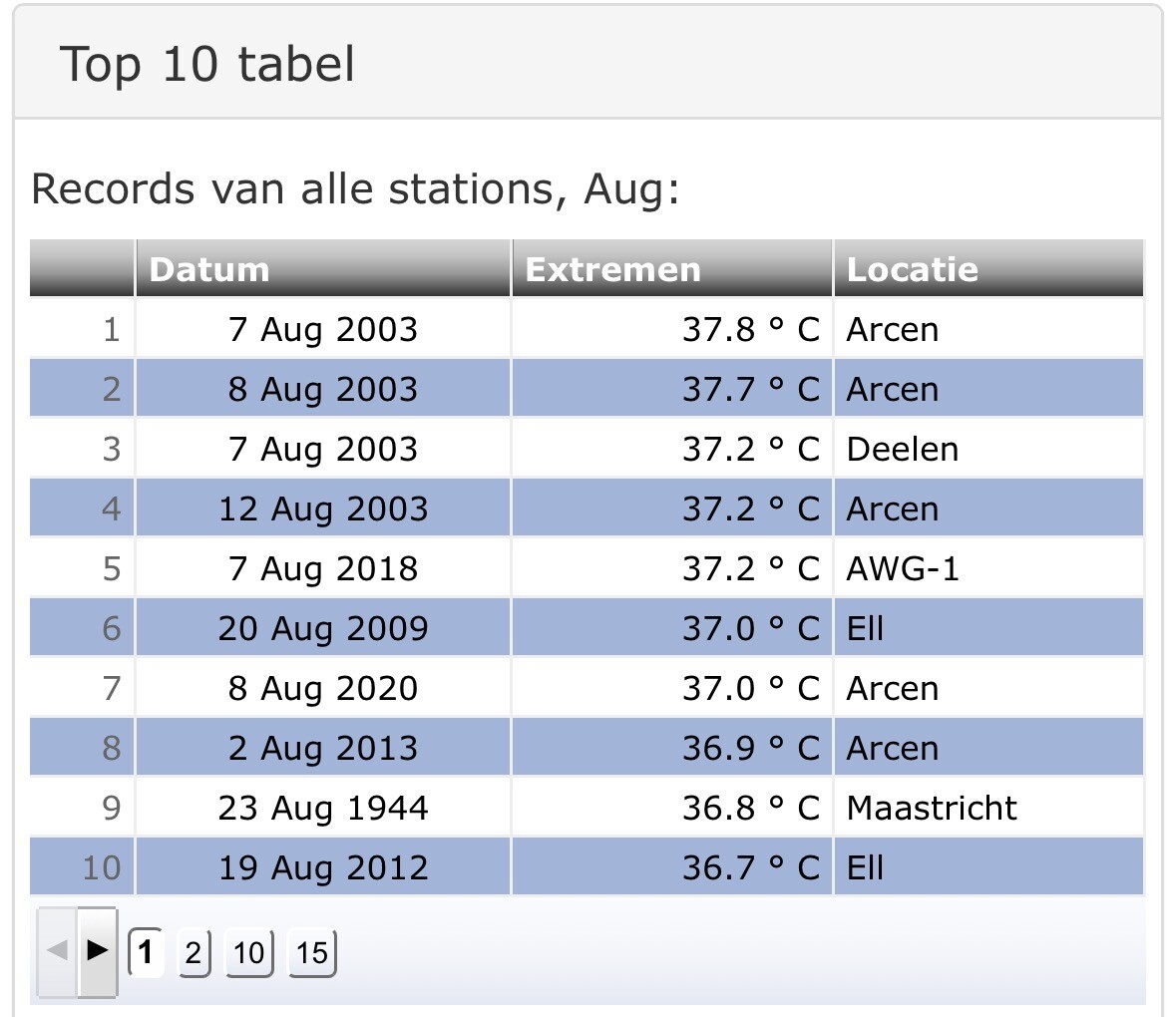Viewport: 1176px width, 1017px height.
Task: Sort by the Extremen column header
Action: pos(672,269)
